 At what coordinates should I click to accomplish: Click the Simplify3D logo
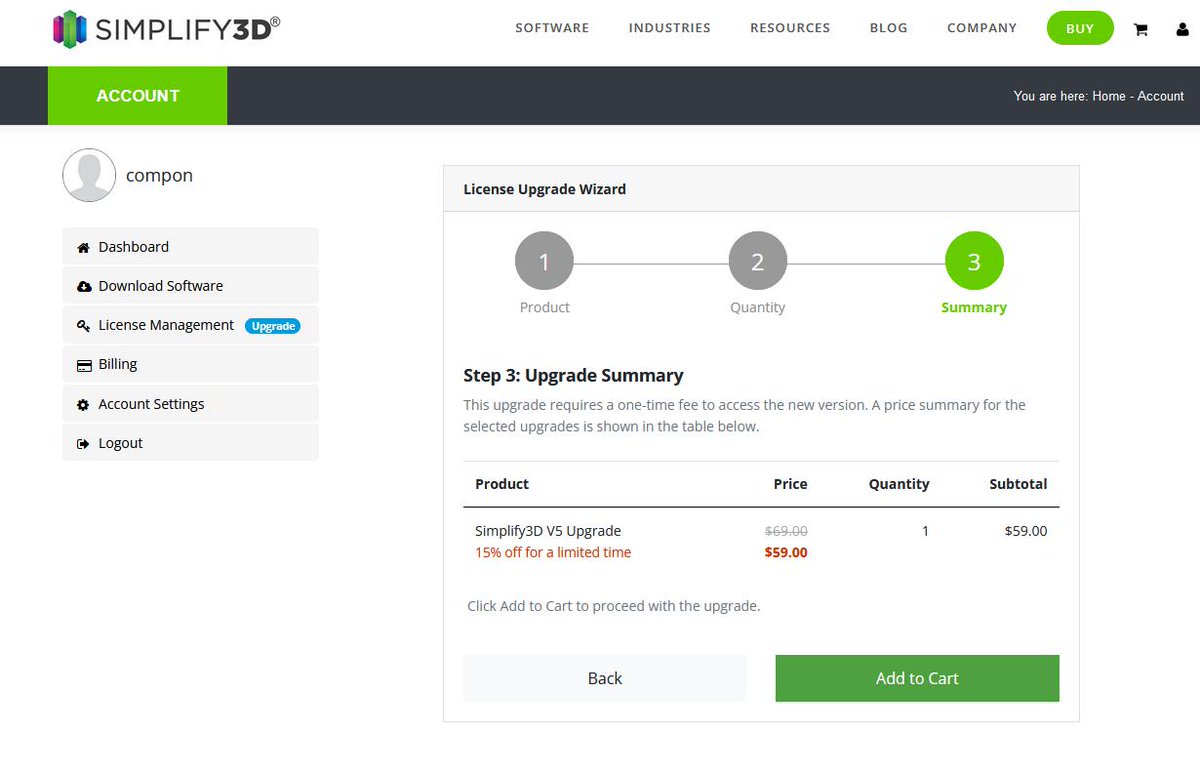[167, 29]
